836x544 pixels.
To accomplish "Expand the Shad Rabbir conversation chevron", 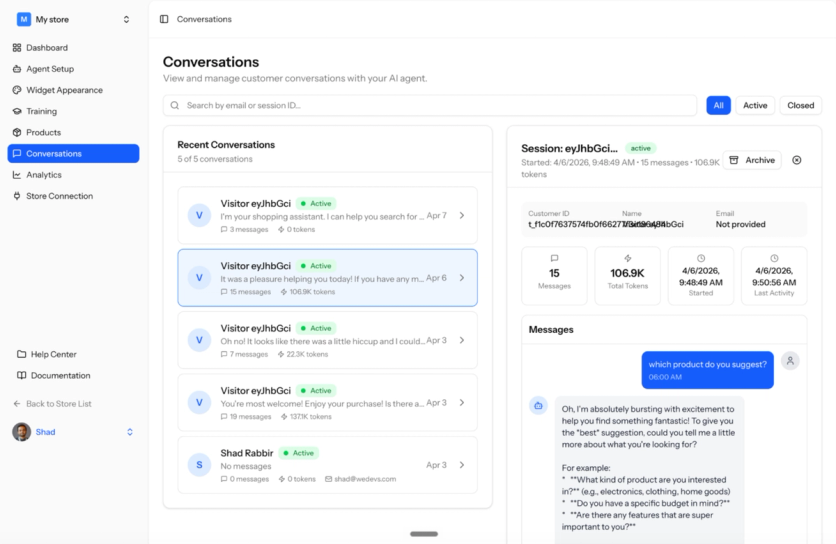I will 462,465.
